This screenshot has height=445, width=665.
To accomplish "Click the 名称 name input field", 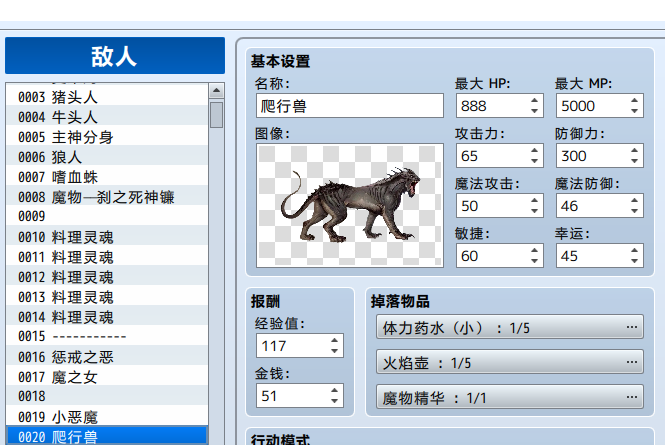I will click(x=350, y=106).
